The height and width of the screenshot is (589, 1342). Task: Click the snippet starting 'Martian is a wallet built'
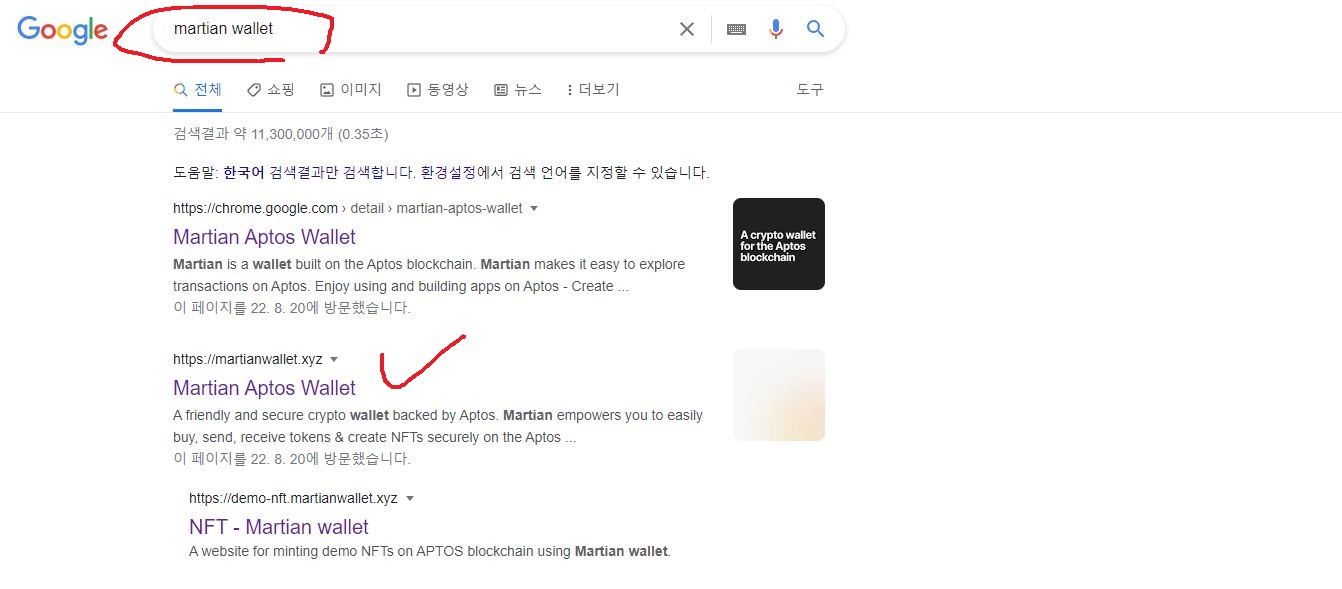(429, 275)
